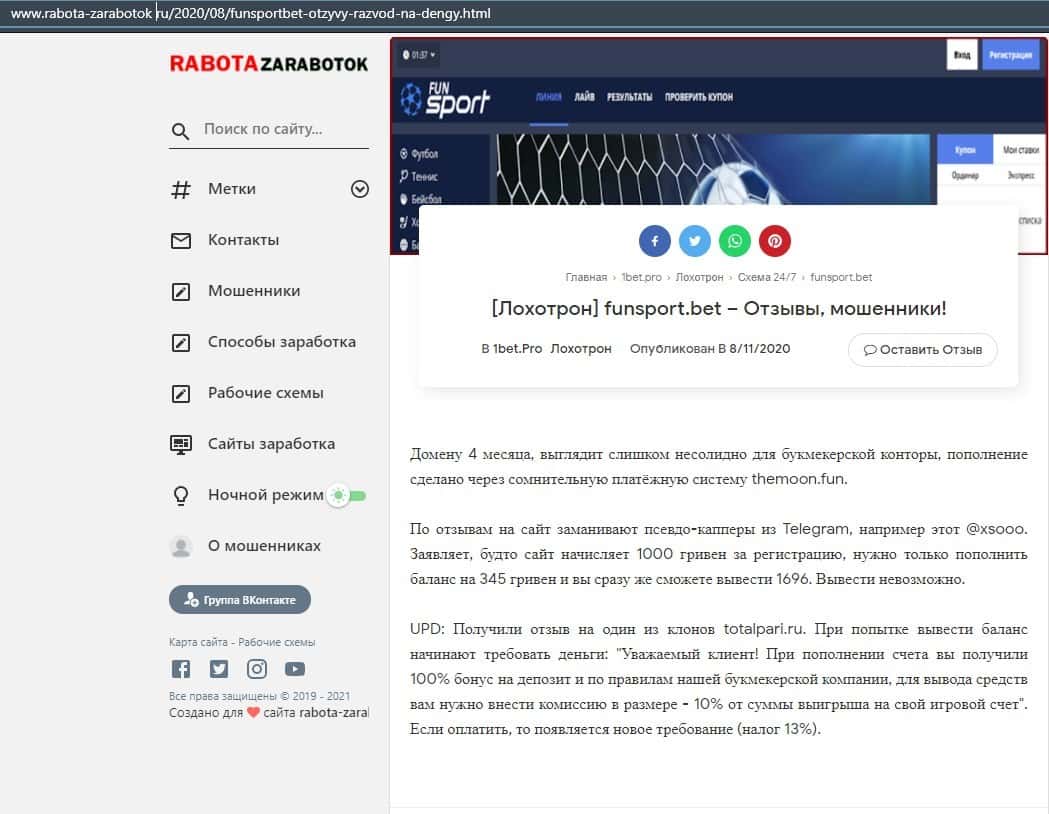Click the edit icon beside Способы заработка
1049x814 pixels.
[x=181, y=342]
